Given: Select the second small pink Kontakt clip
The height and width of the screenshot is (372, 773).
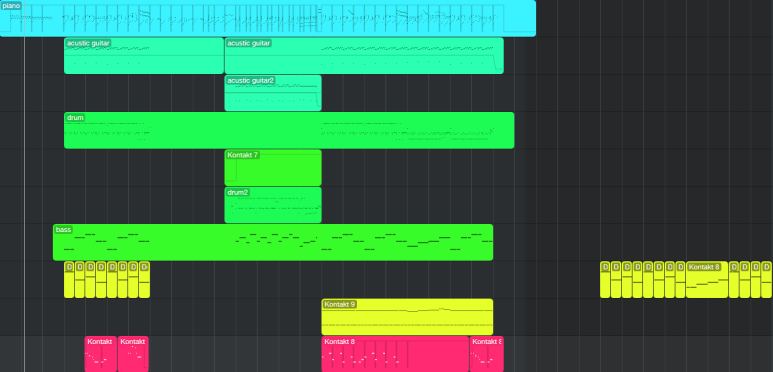Looking at the screenshot, I should [x=133, y=354].
